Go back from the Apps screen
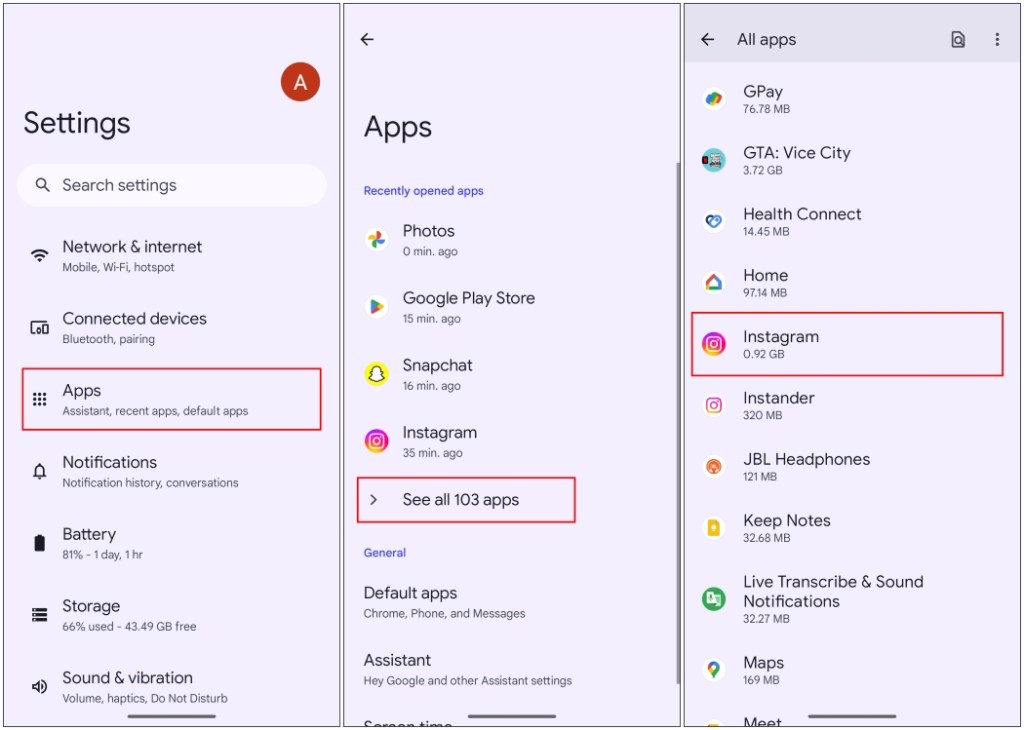Image resolution: width=1024 pixels, height=730 pixels. (x=368, y=39)
